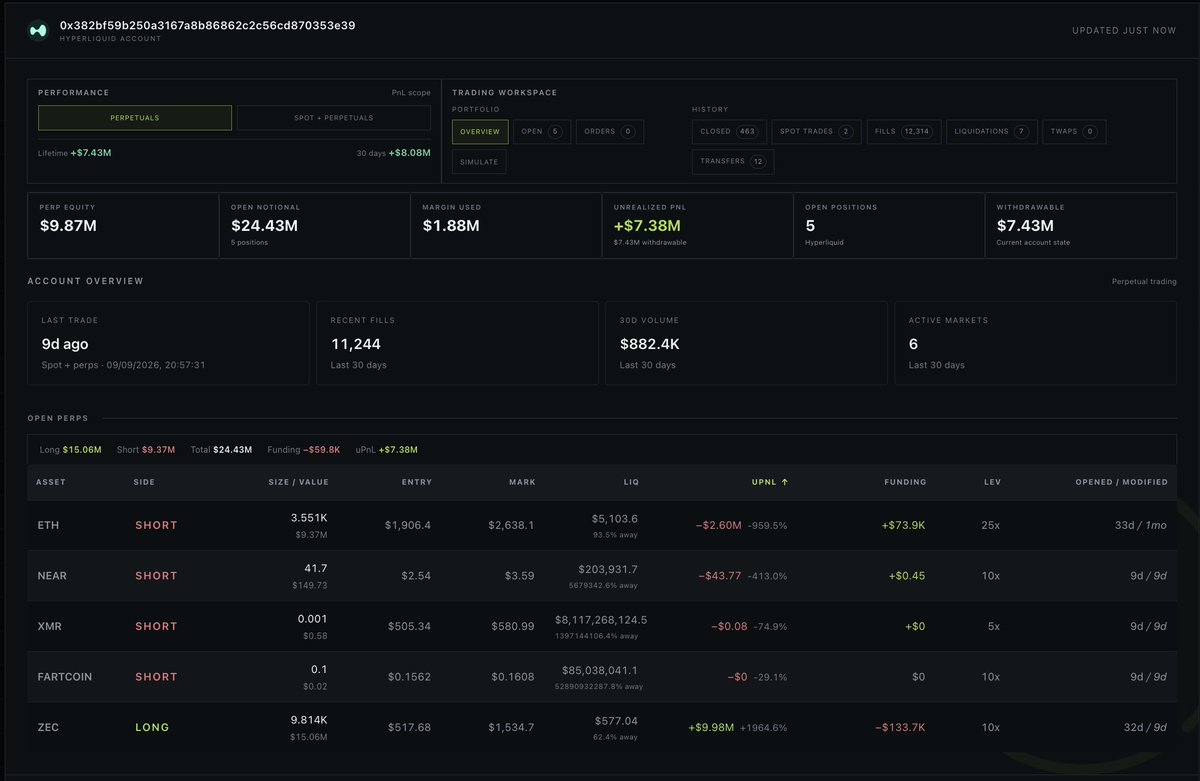Select the FARTCOIN asset row

pyautogui.click(x=602, y=677)
